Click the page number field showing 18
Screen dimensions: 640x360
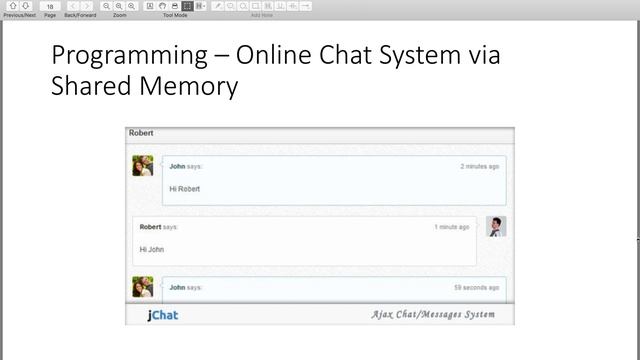point(50,6)
